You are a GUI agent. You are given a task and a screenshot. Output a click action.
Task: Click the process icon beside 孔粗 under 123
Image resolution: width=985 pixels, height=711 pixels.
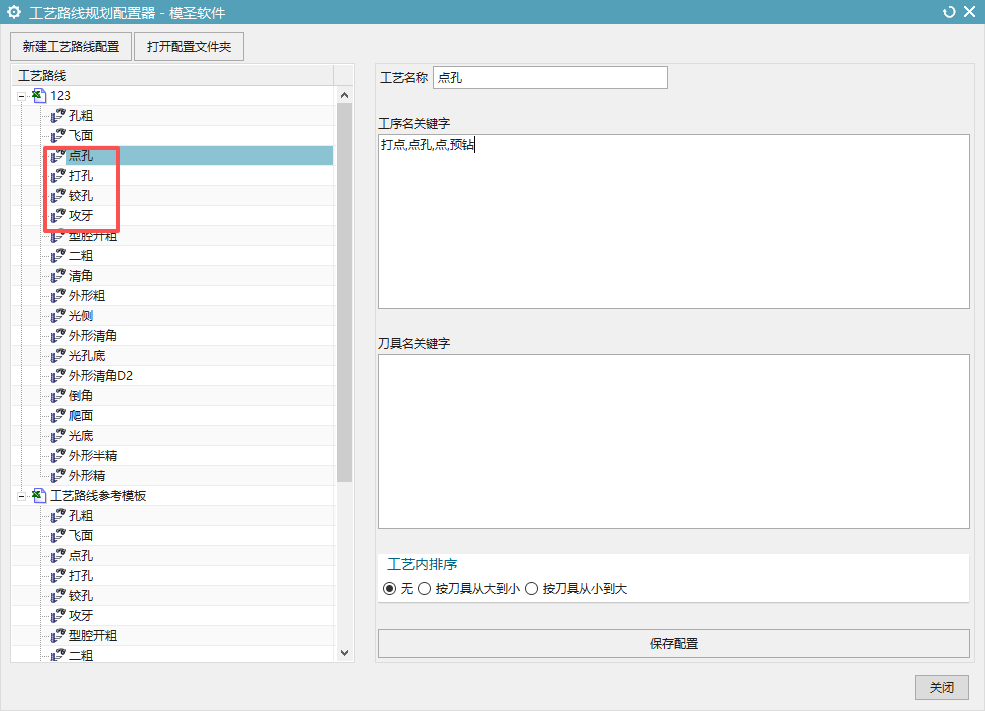[58, 116]
